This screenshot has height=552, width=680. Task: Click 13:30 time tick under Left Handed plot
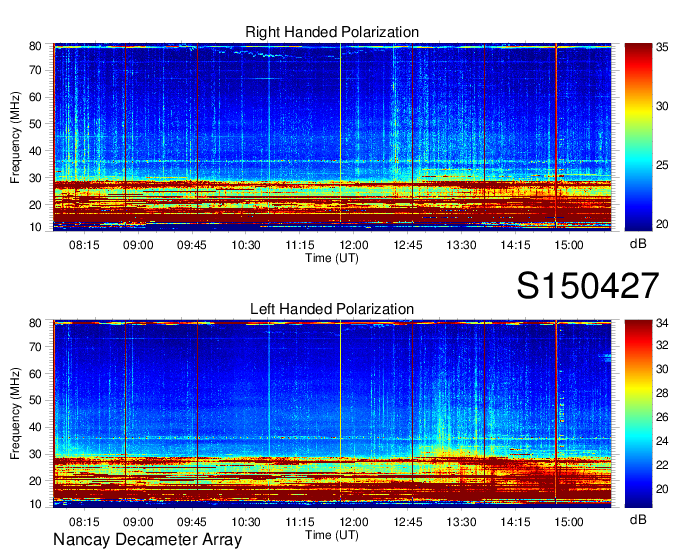click(461, 522)
